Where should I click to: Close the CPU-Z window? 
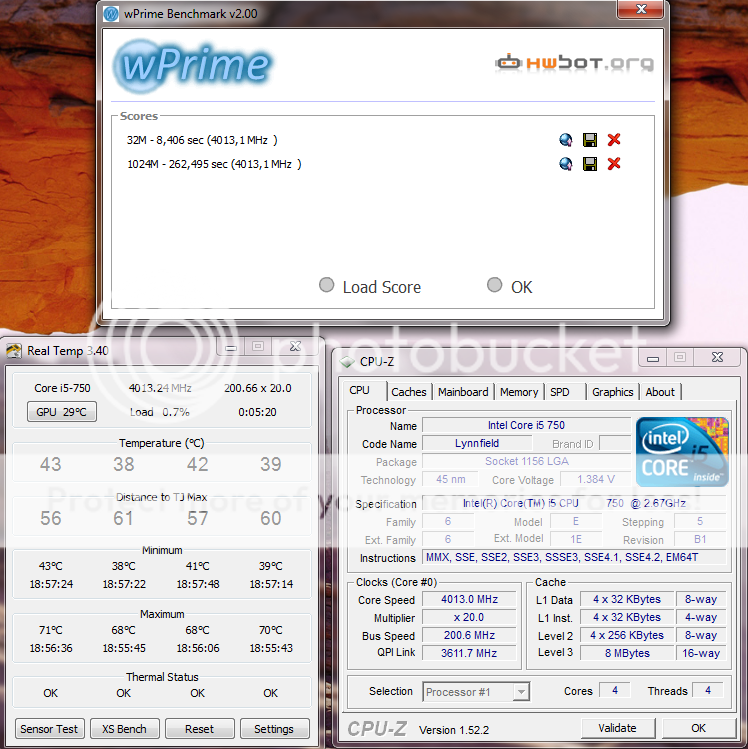[717, 357]
